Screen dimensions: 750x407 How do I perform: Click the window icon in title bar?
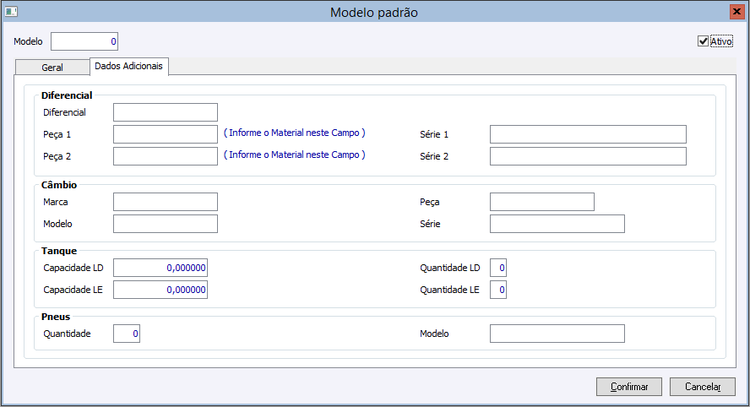point(9,12)
